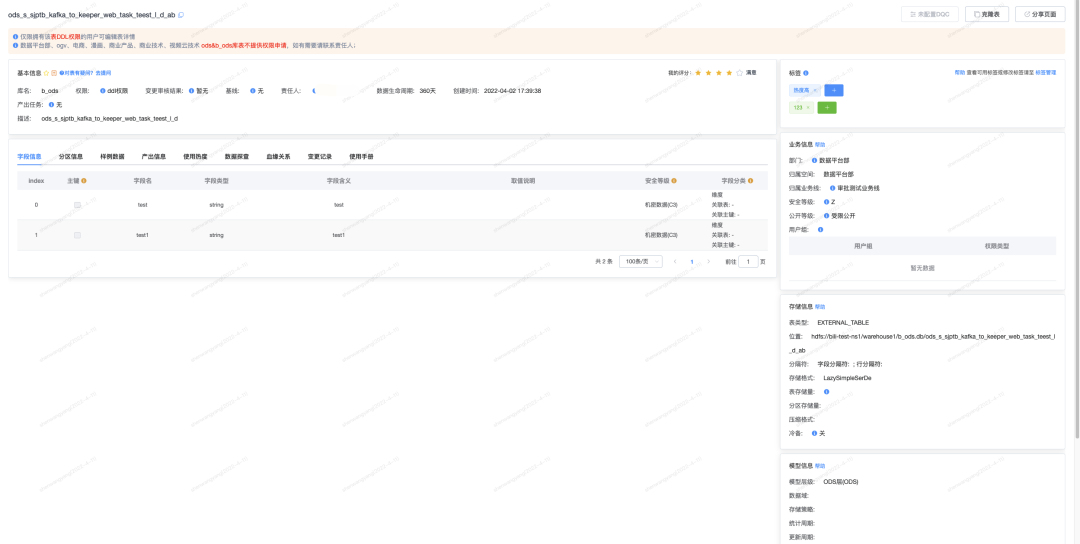Click the info icon next to 标签
Viewport: 1080px width, 544px height.
click(x=806, y=73)
